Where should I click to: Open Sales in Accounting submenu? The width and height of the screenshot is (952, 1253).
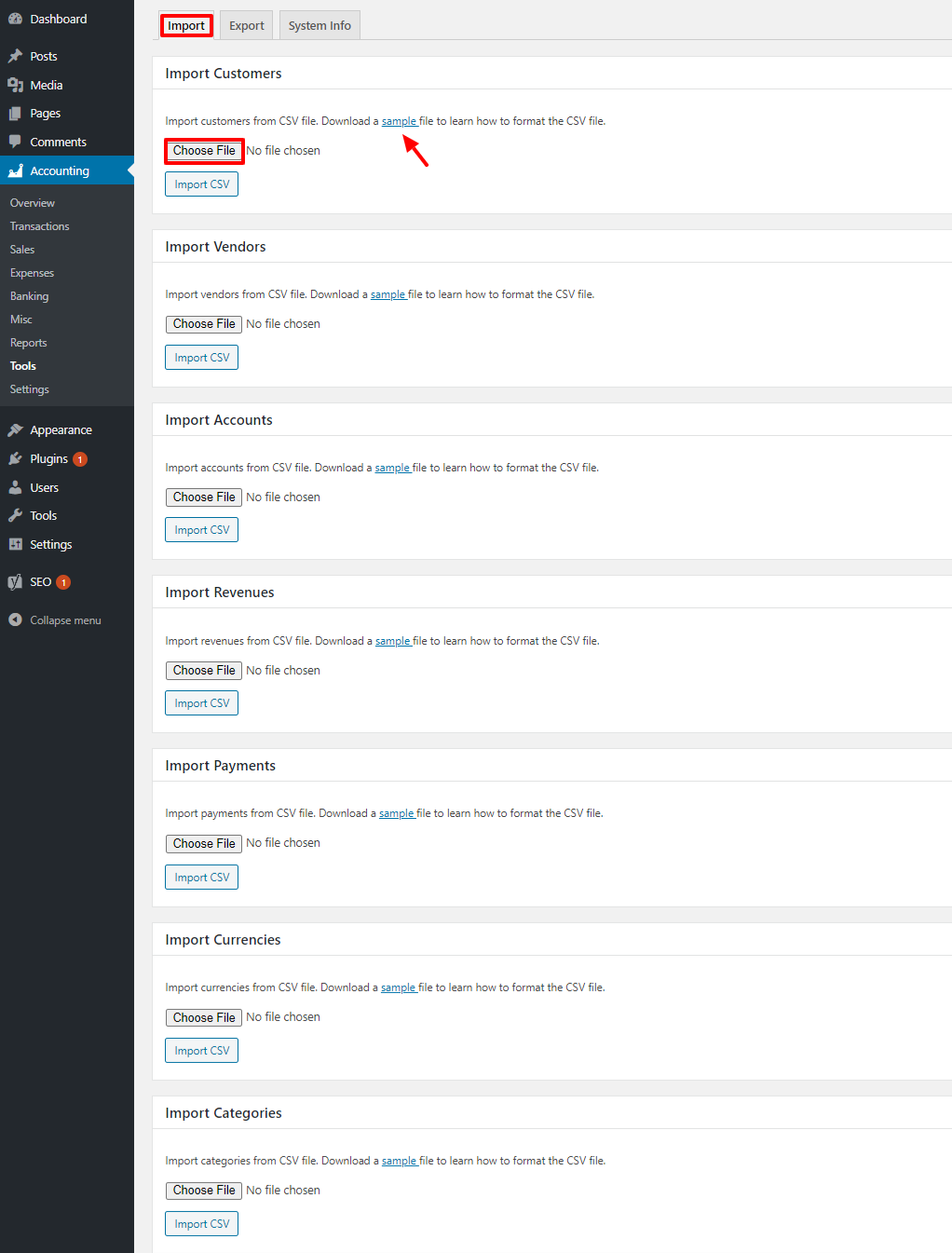pos(22,250)
